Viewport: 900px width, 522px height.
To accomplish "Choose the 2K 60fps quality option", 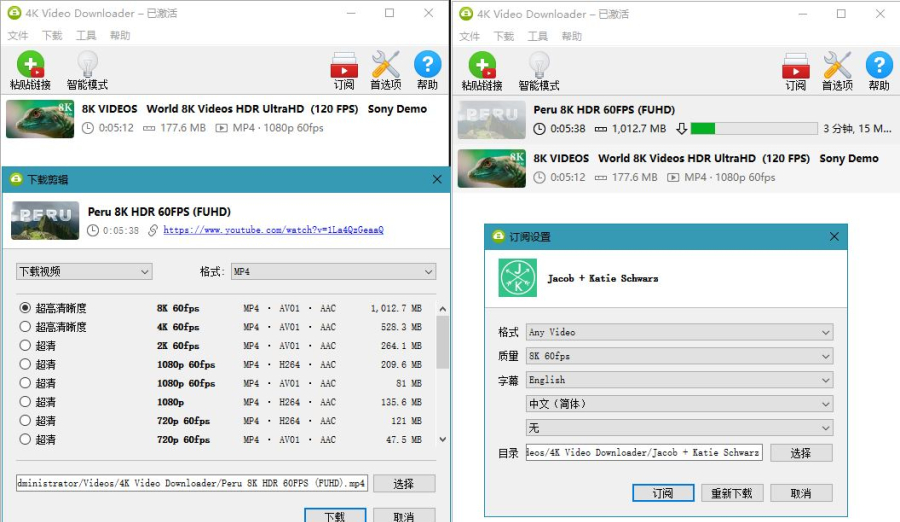I will click(25, 346).
